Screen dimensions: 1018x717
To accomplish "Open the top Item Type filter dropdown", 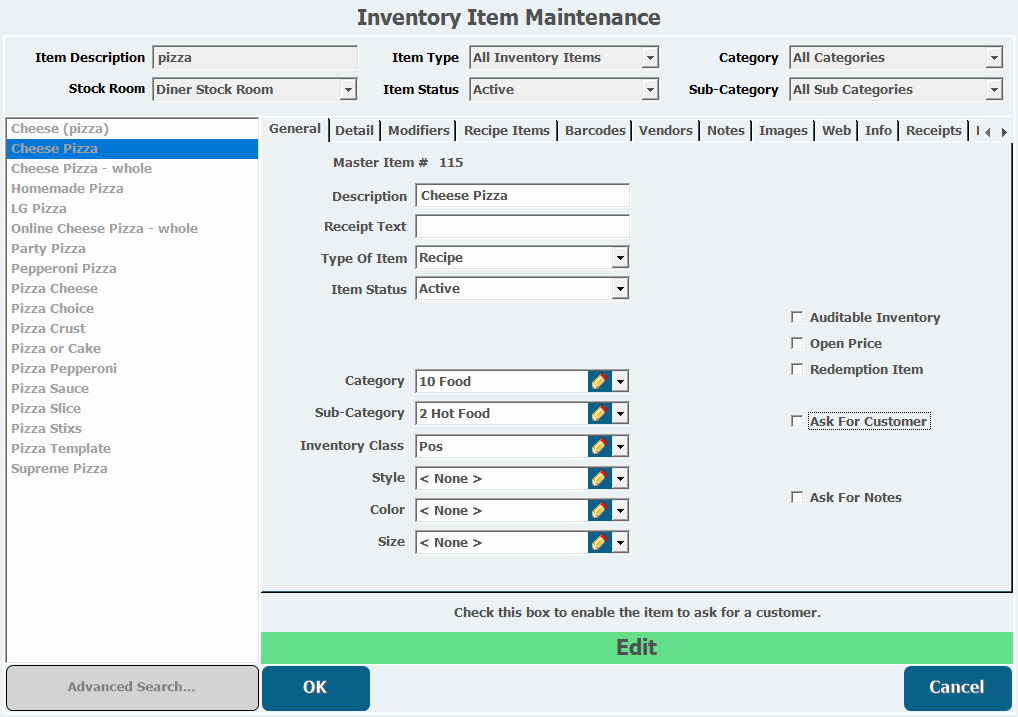I will [650, 58].
